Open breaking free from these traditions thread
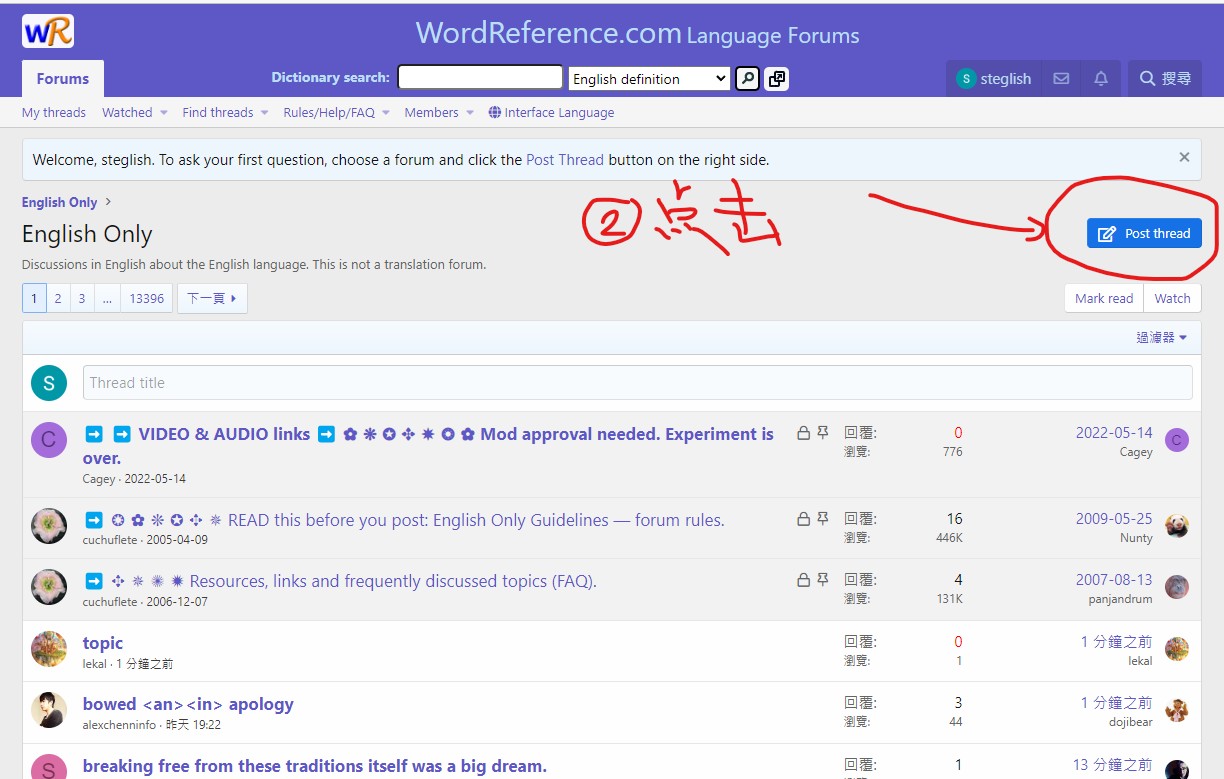The image size is (1224, 779). (315, 766)
